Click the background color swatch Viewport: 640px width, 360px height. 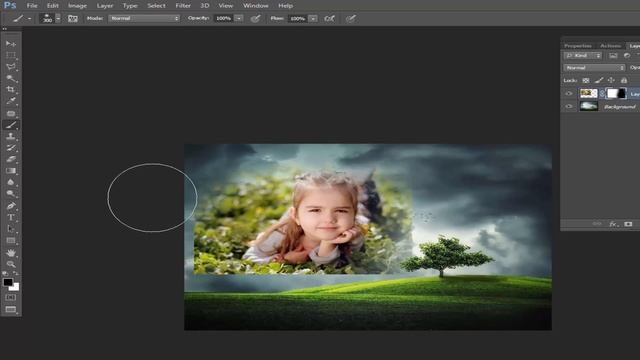15,287
